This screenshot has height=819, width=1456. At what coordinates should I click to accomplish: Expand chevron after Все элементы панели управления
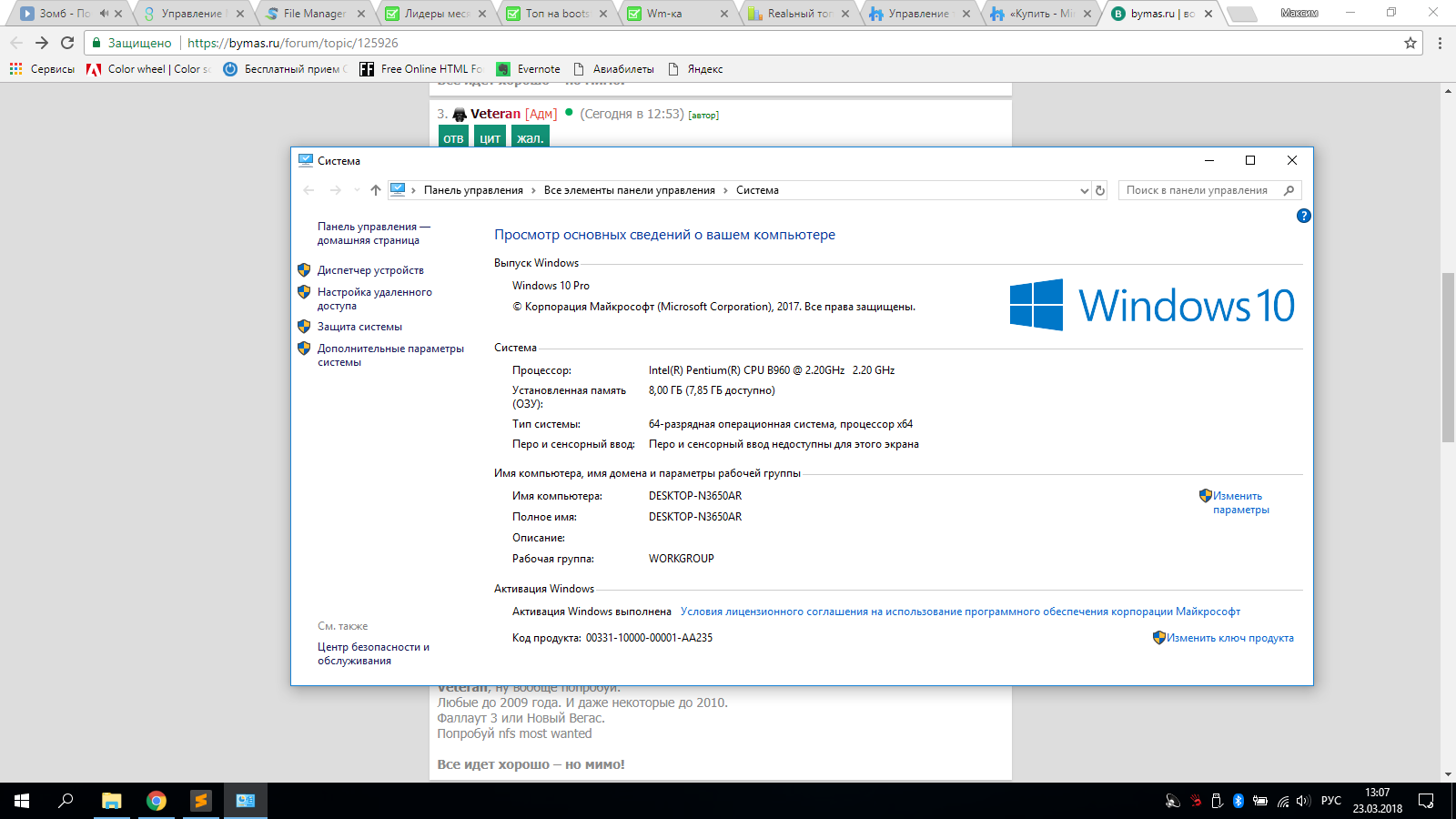click(x=726, y=190)
